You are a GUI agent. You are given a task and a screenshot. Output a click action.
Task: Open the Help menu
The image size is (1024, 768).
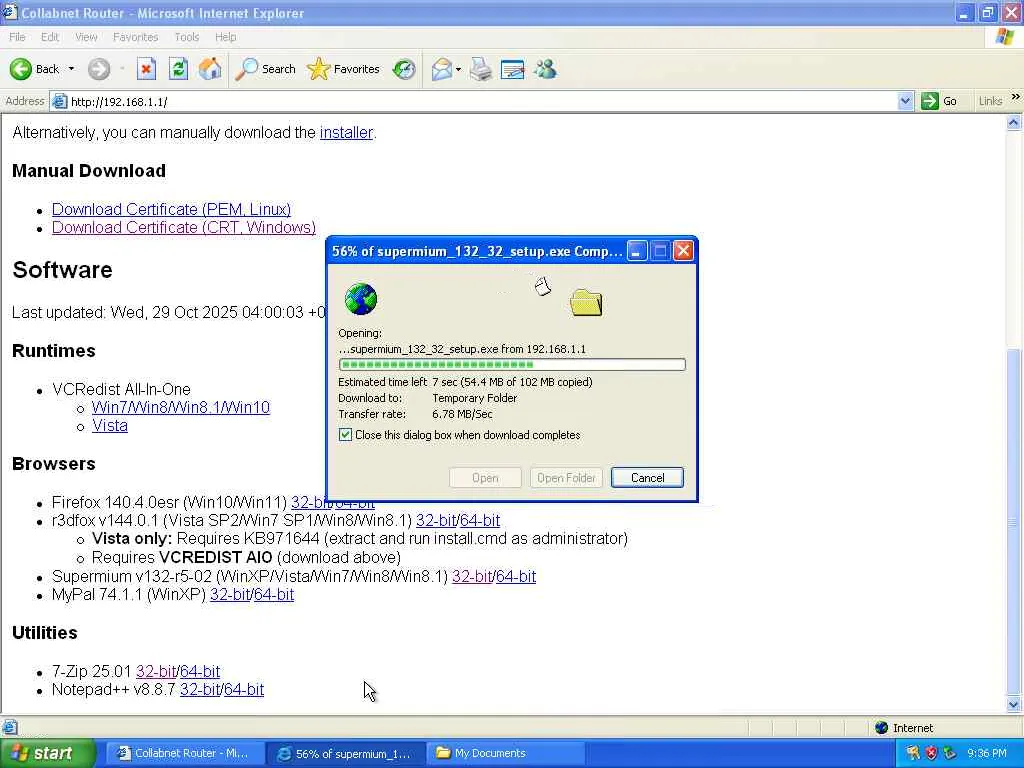(225, 37)
